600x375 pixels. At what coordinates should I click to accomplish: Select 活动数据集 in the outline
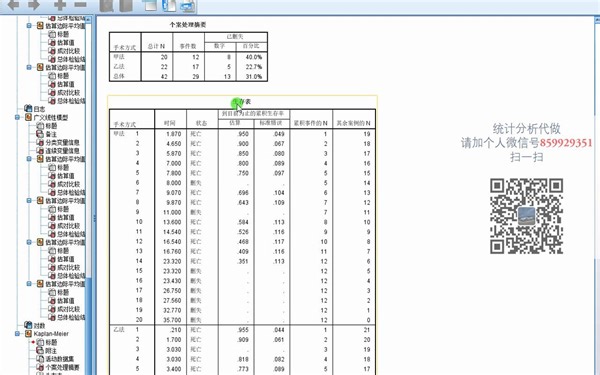[x=60, y=359]
